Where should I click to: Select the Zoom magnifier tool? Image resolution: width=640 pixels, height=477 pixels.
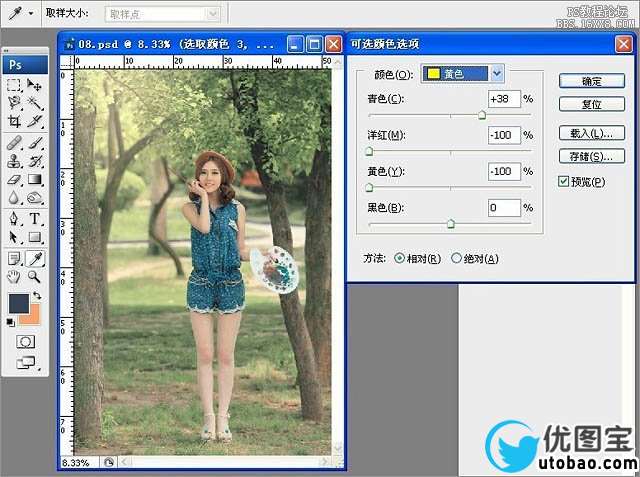34,275
